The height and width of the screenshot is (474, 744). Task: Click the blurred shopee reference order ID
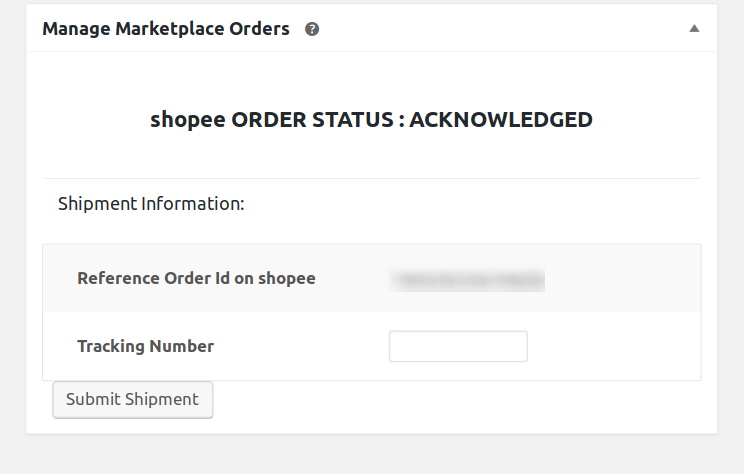pyautogui.click(x=467, y=280)
